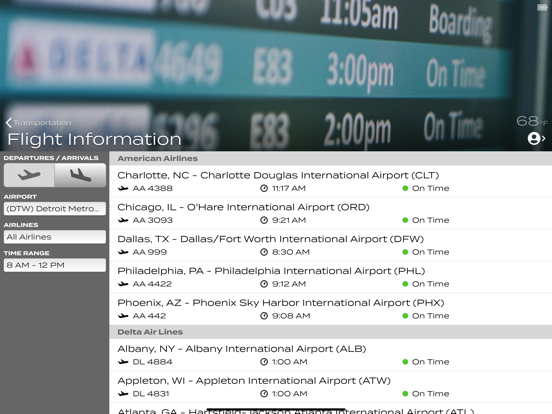The height and width of the screenshot is (414, 552).
Task: Click flight number AA 4388
Action: tap(153, 188)
